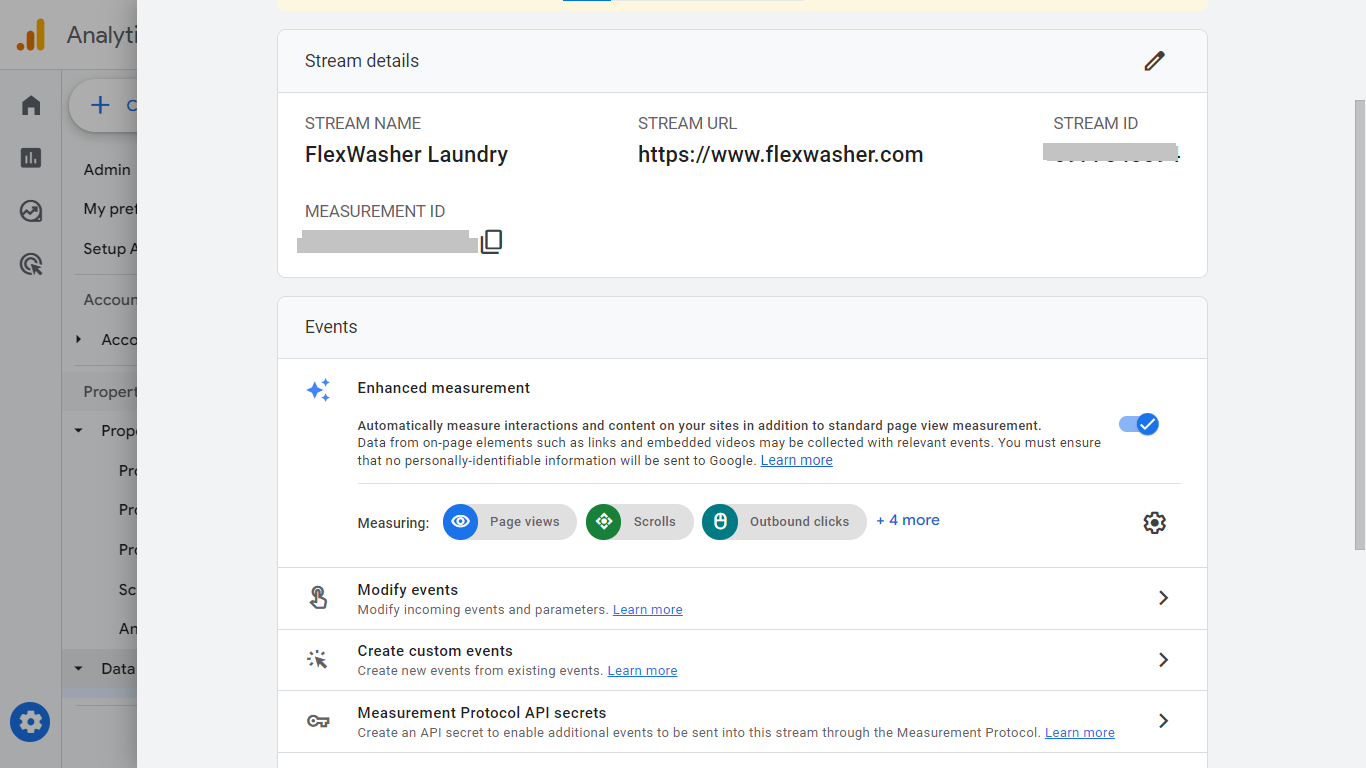Screen dimensions: 1366x768
Task: Select the My preferences navigation item
Action: point(110,209)
